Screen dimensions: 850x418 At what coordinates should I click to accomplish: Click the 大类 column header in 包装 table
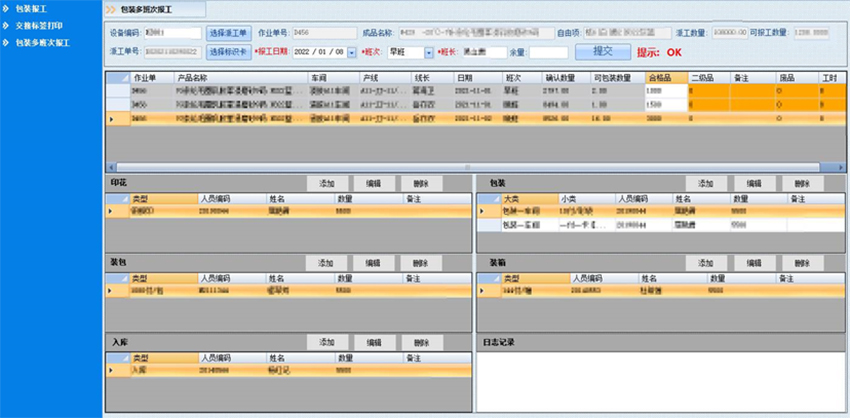click(x=529, y=199)
